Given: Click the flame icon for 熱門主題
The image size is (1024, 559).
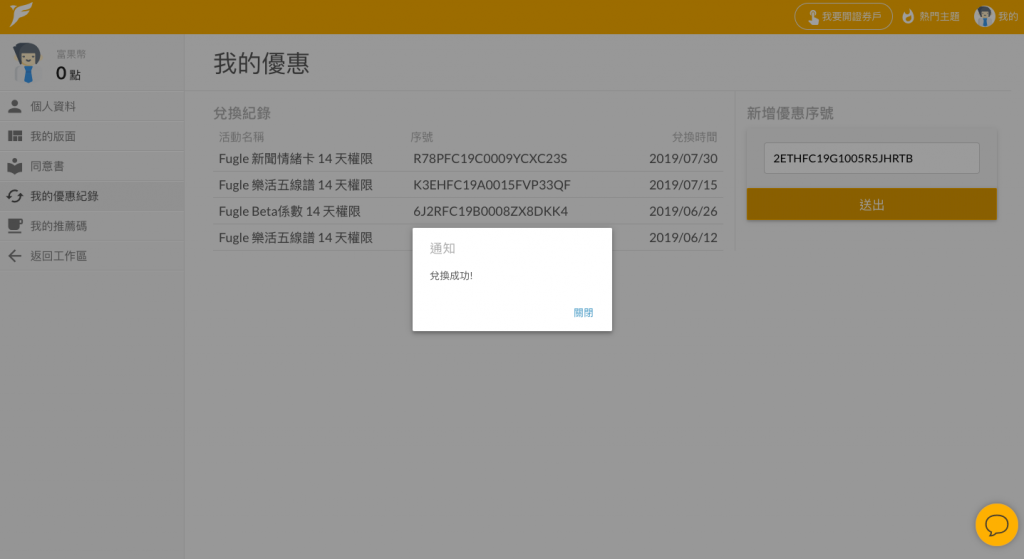Looking at the screenshot, I should 908,16.
